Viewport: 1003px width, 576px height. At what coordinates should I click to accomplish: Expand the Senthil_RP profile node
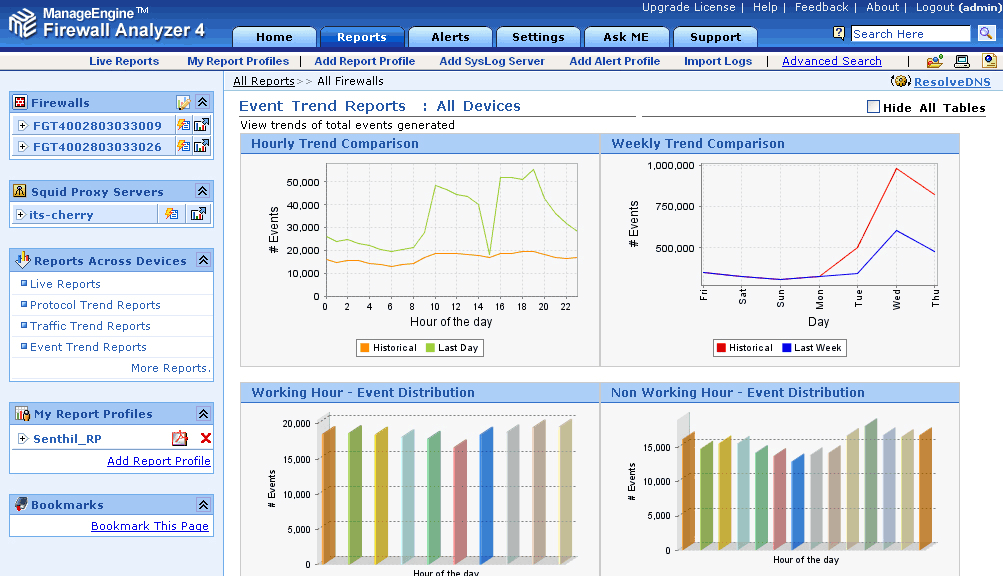coord(22,438)
